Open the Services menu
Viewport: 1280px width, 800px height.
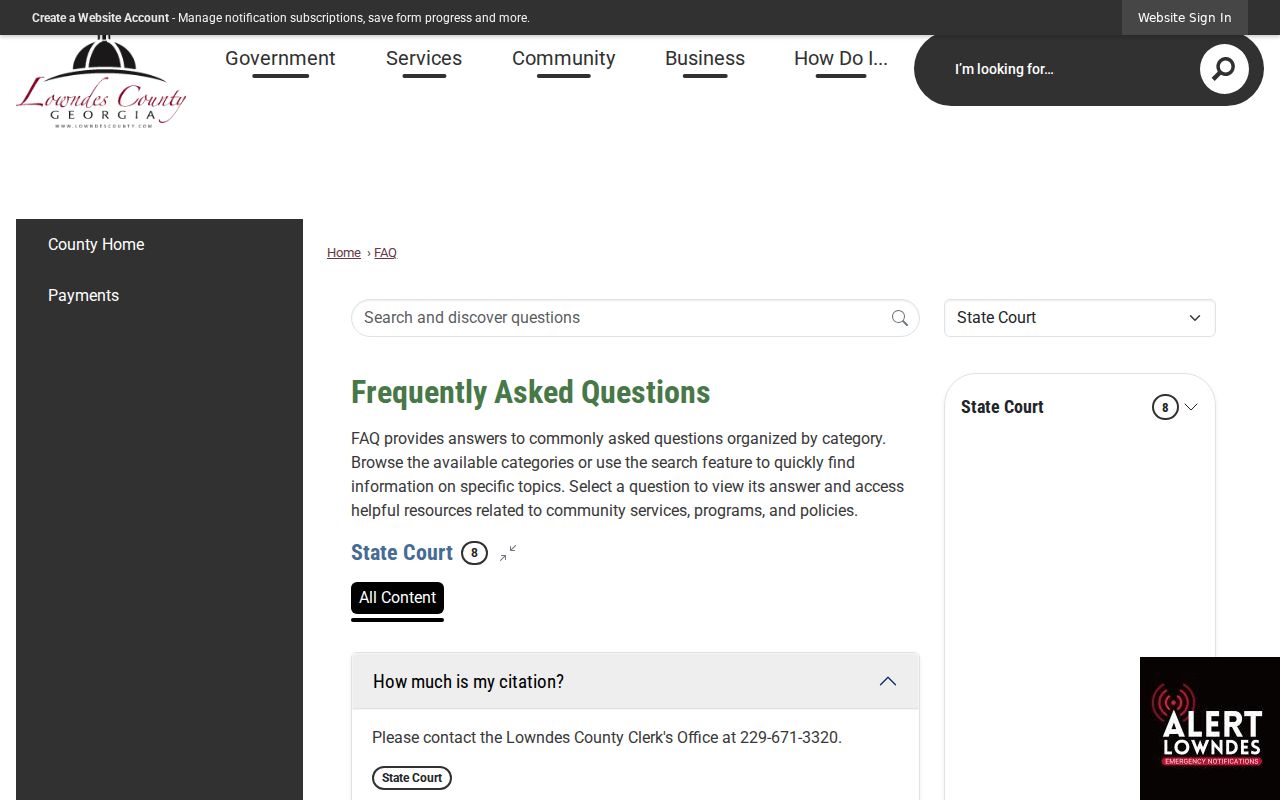(x=424, y=59)
